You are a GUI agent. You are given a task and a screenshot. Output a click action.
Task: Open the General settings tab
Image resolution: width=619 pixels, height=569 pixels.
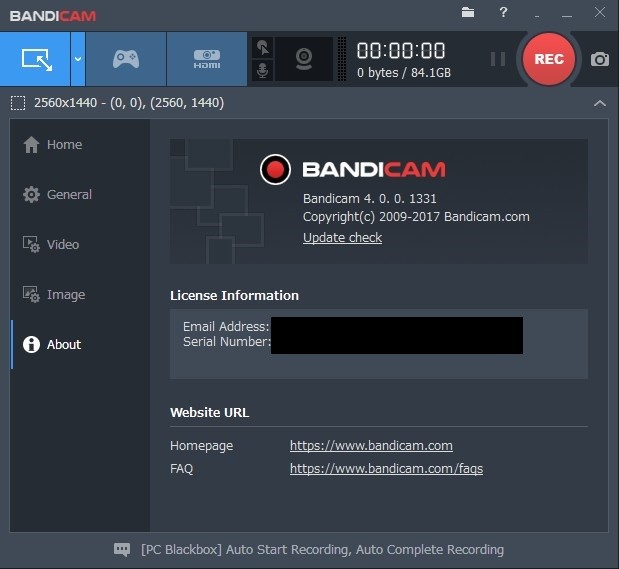point(69,195)
